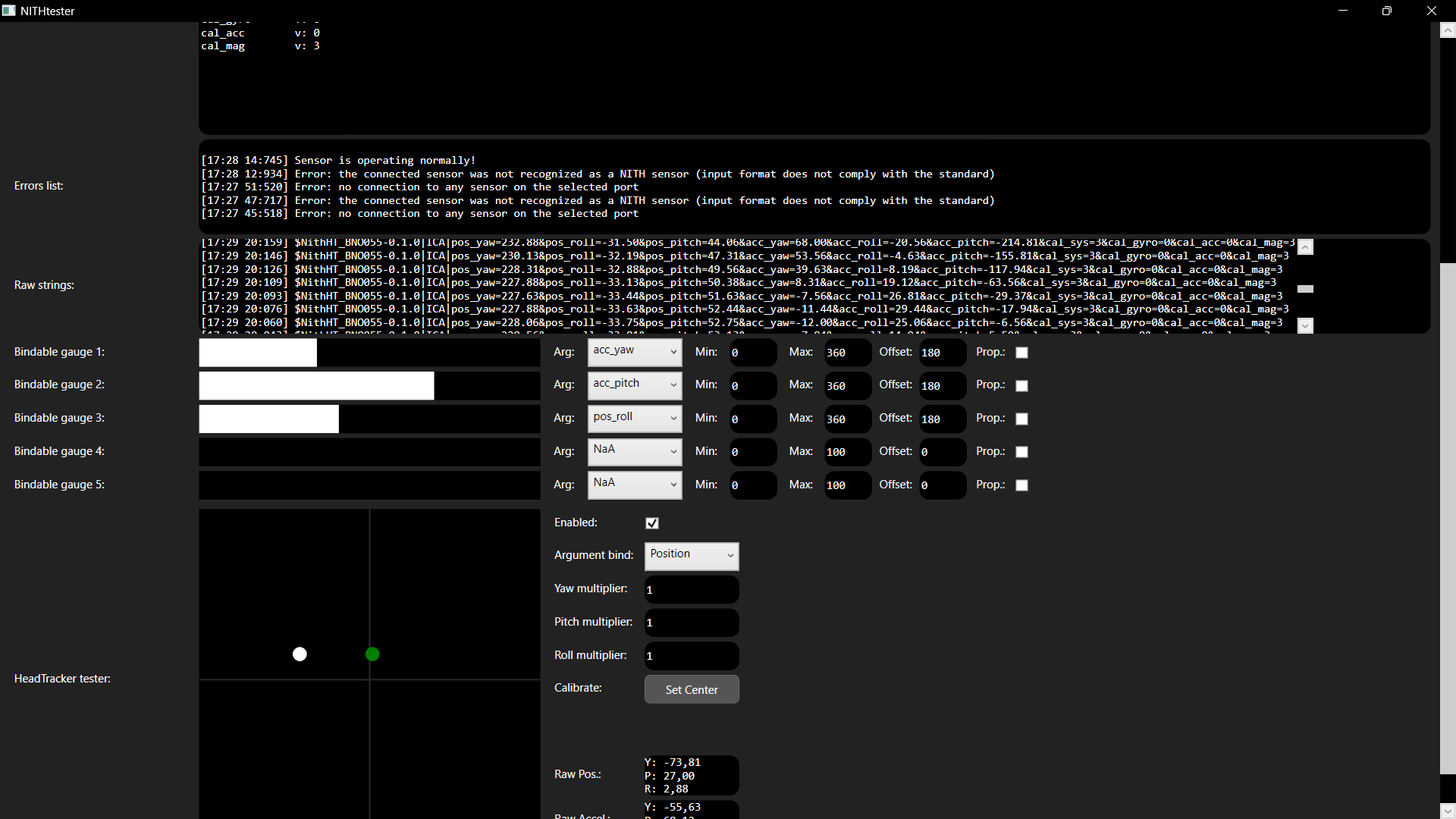Click the Raw Pos. values box
The image size is (1456, 819).
(x=692, y=775)
